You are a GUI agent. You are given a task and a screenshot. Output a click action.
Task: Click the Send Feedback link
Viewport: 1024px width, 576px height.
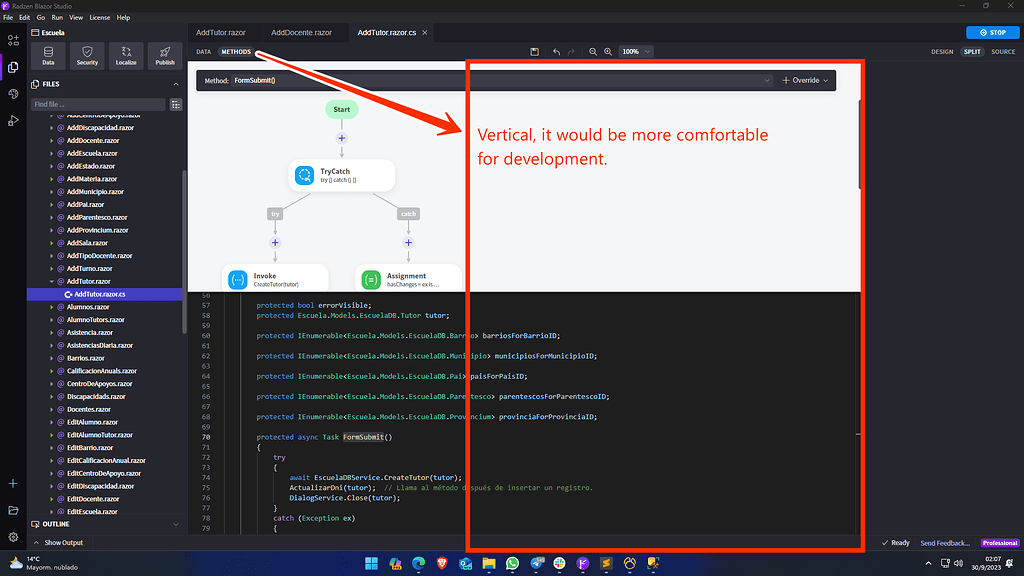944,542
